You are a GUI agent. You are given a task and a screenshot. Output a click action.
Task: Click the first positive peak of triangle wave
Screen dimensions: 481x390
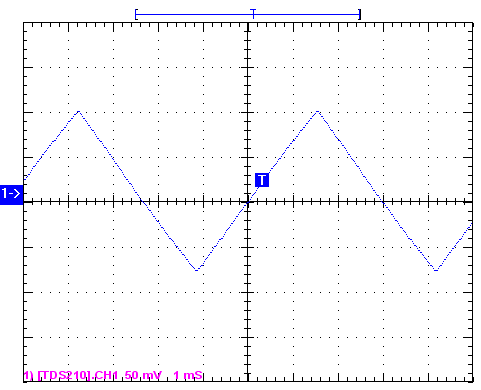click(79, 111)
